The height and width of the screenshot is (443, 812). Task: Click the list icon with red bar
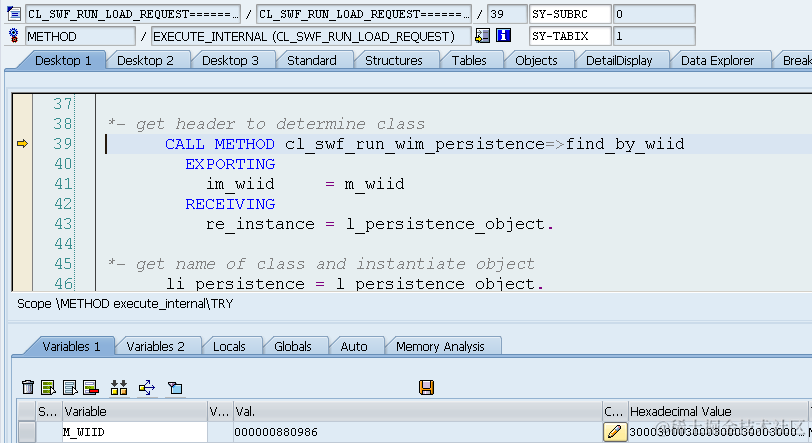pos(91,387)
